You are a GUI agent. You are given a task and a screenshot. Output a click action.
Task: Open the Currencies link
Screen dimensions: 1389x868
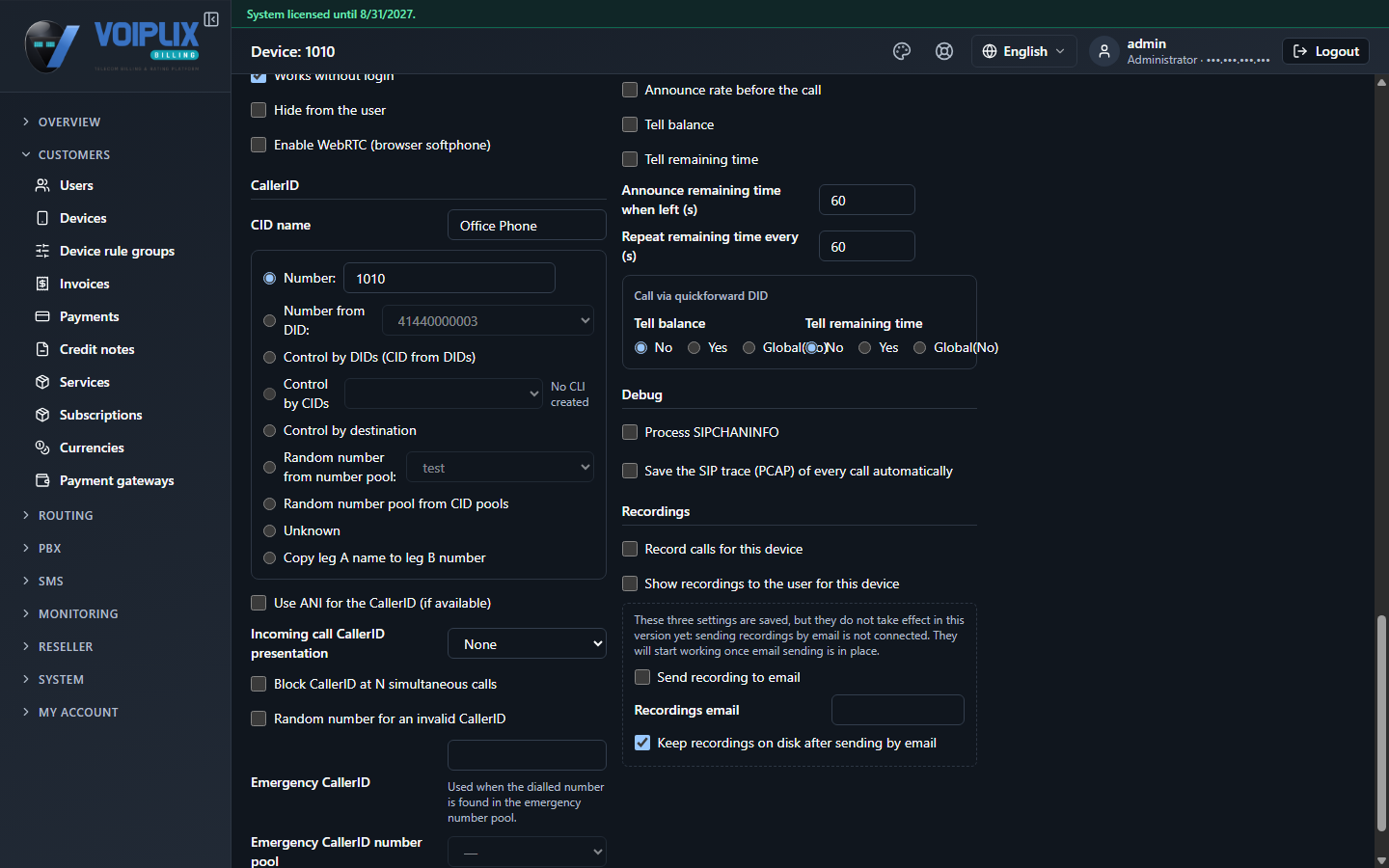(92, 448)
